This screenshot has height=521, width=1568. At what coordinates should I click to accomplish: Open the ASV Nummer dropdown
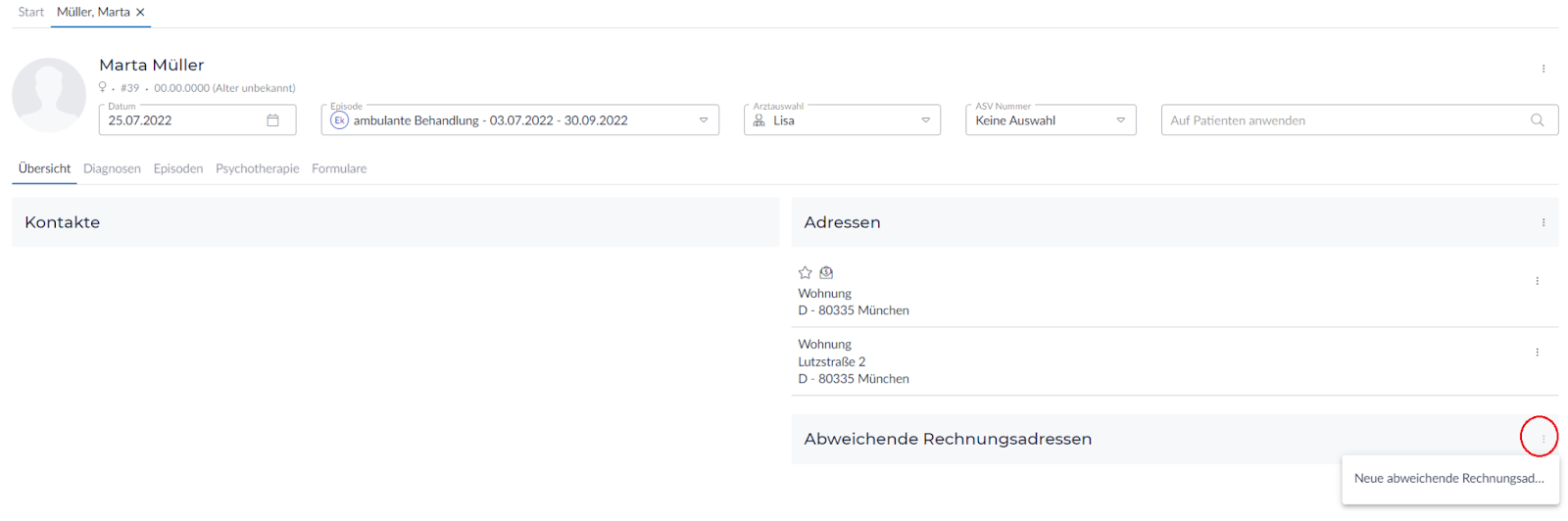tap(1120, 120)
